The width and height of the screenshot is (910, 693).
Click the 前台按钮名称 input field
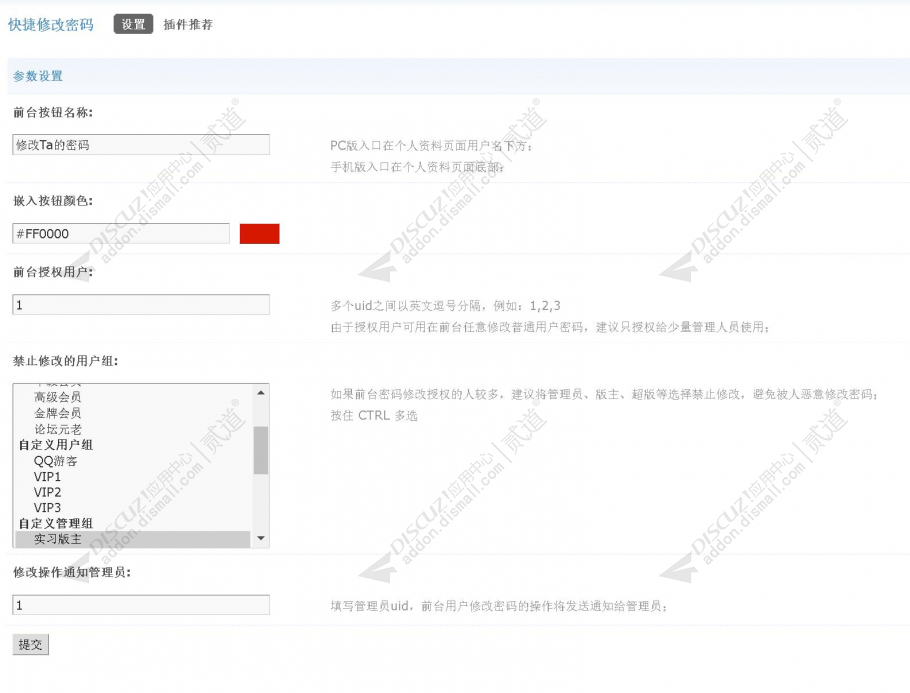141,145
